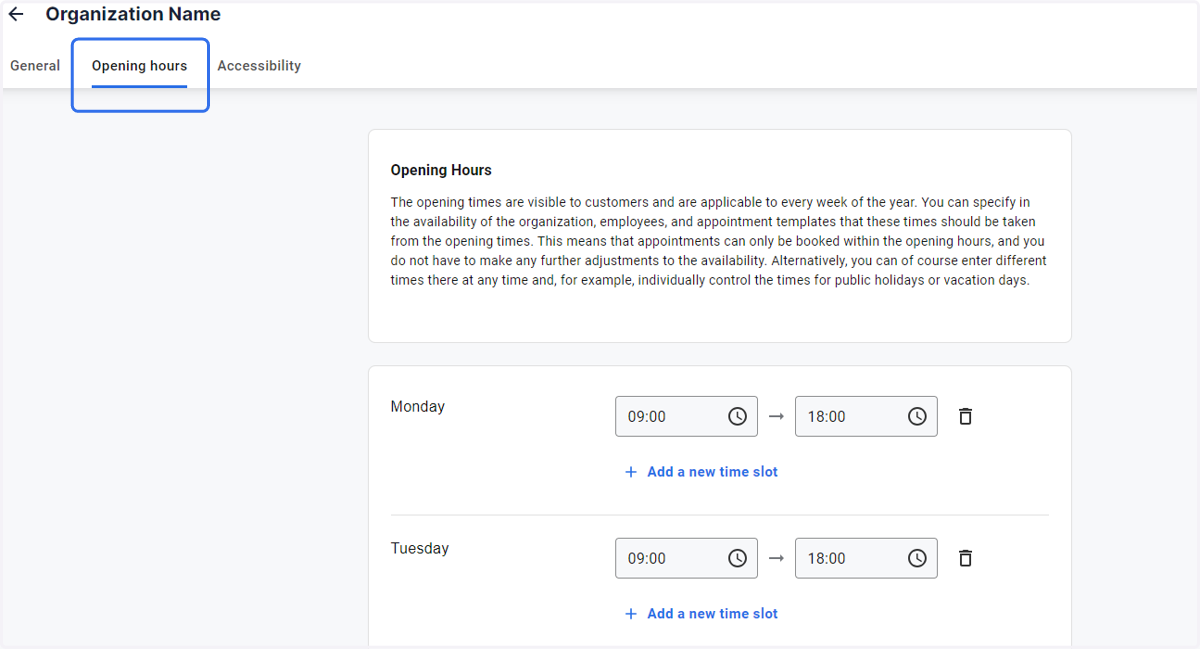The height and width of the screenshot is (649, 1200).
Task: Edit Monday opening time 09:00 field
Action: point(686,417)
